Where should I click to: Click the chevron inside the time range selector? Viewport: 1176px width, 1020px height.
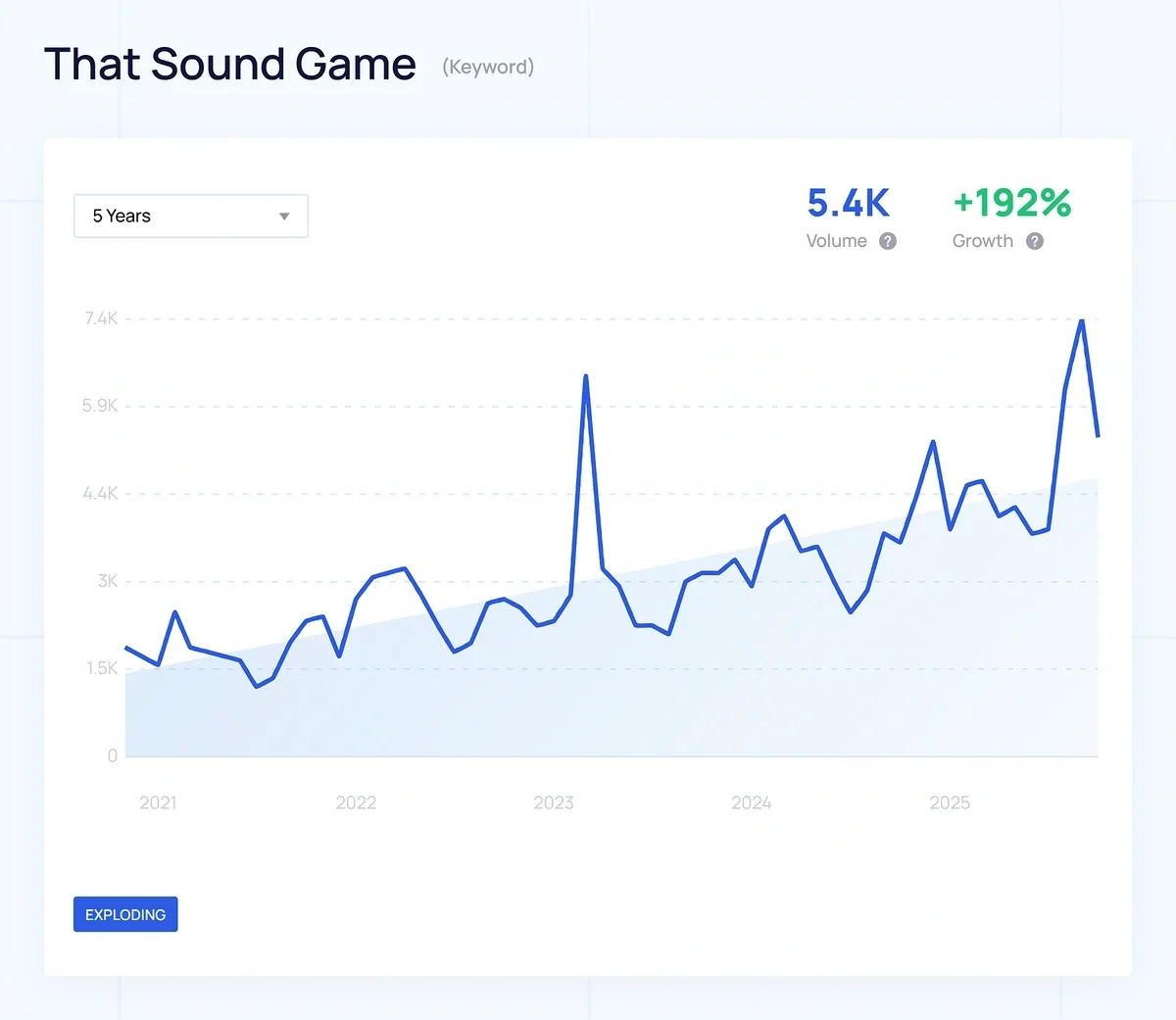click(x=284, y=216)
